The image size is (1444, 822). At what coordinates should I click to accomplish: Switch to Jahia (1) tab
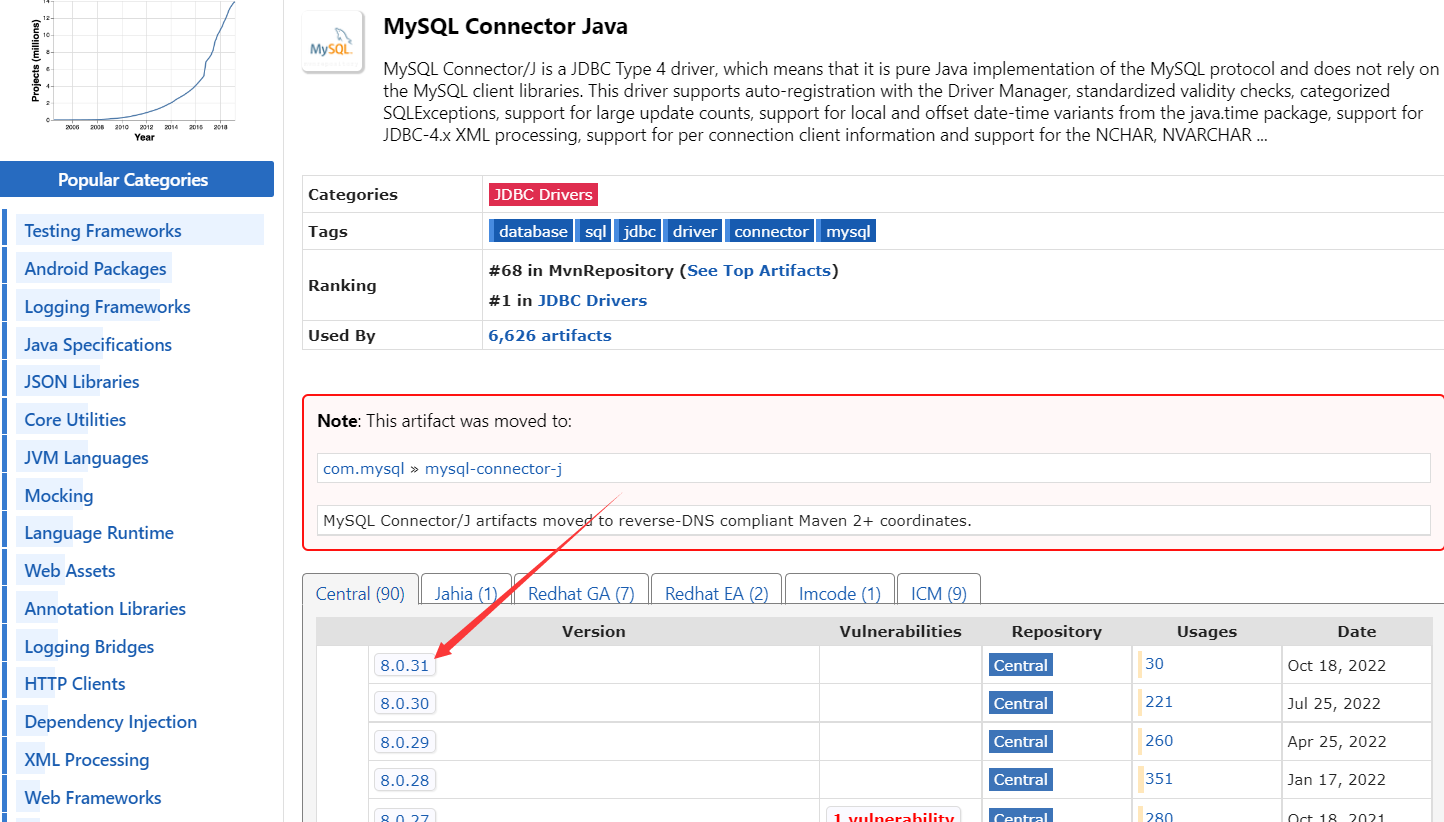click(x=466, y=594)
